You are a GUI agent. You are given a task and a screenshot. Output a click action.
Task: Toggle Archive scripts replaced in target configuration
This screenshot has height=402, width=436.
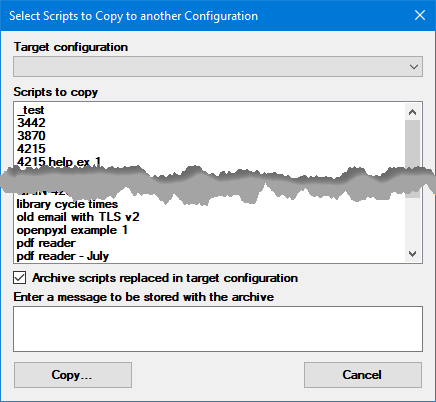click(20, 278)
